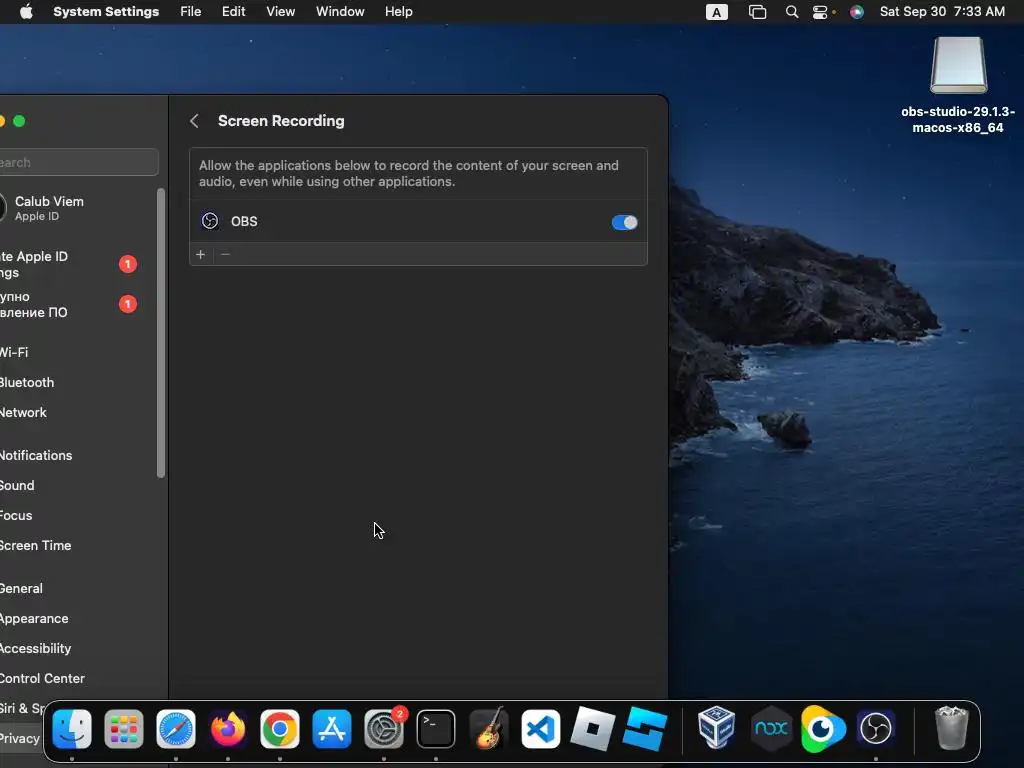The image size is (1024, 768).
Task: Open the Help menu
Action: pyautogui.click(x=398, y=12)
